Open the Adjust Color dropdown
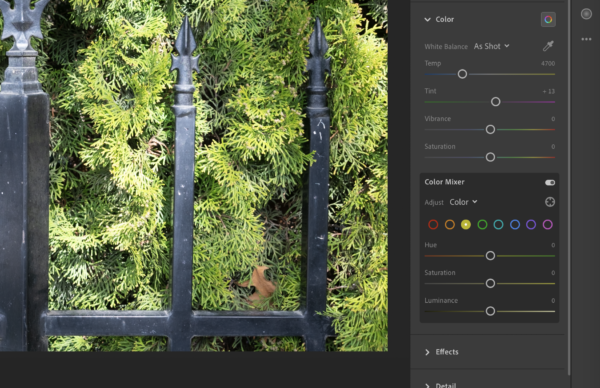This screenshot has height=388, width=600. coord(463,202)
